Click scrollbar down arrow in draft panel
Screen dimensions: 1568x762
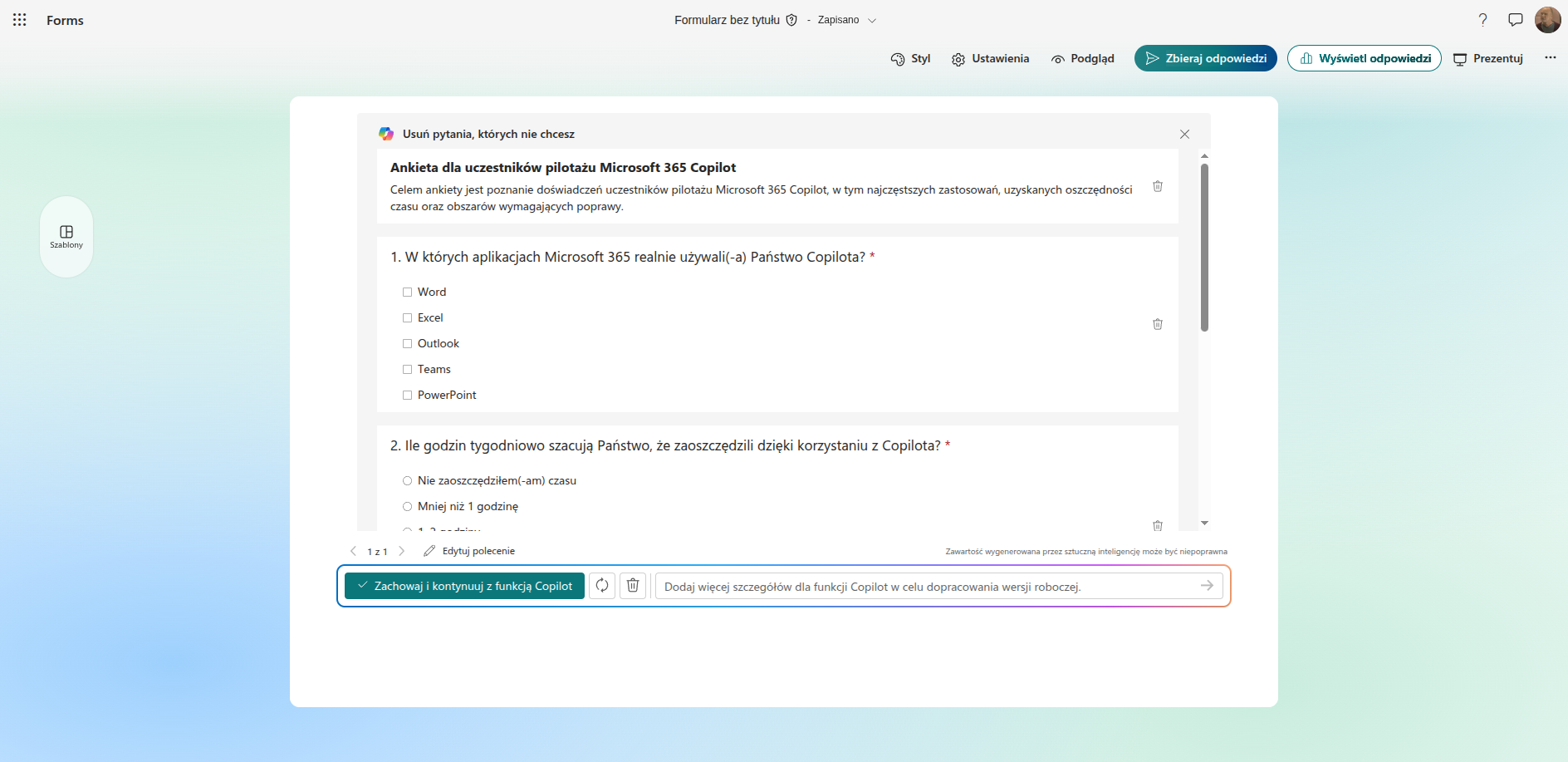pyautogui.click(x=1204, y=524)
